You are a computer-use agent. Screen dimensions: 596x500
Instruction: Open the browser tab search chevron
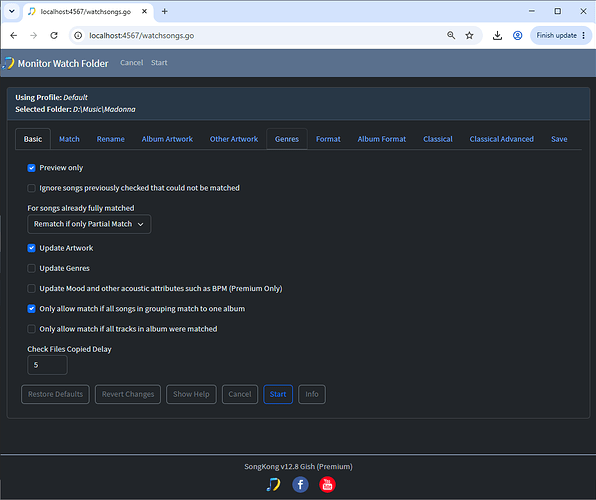(x=12, y=11)
